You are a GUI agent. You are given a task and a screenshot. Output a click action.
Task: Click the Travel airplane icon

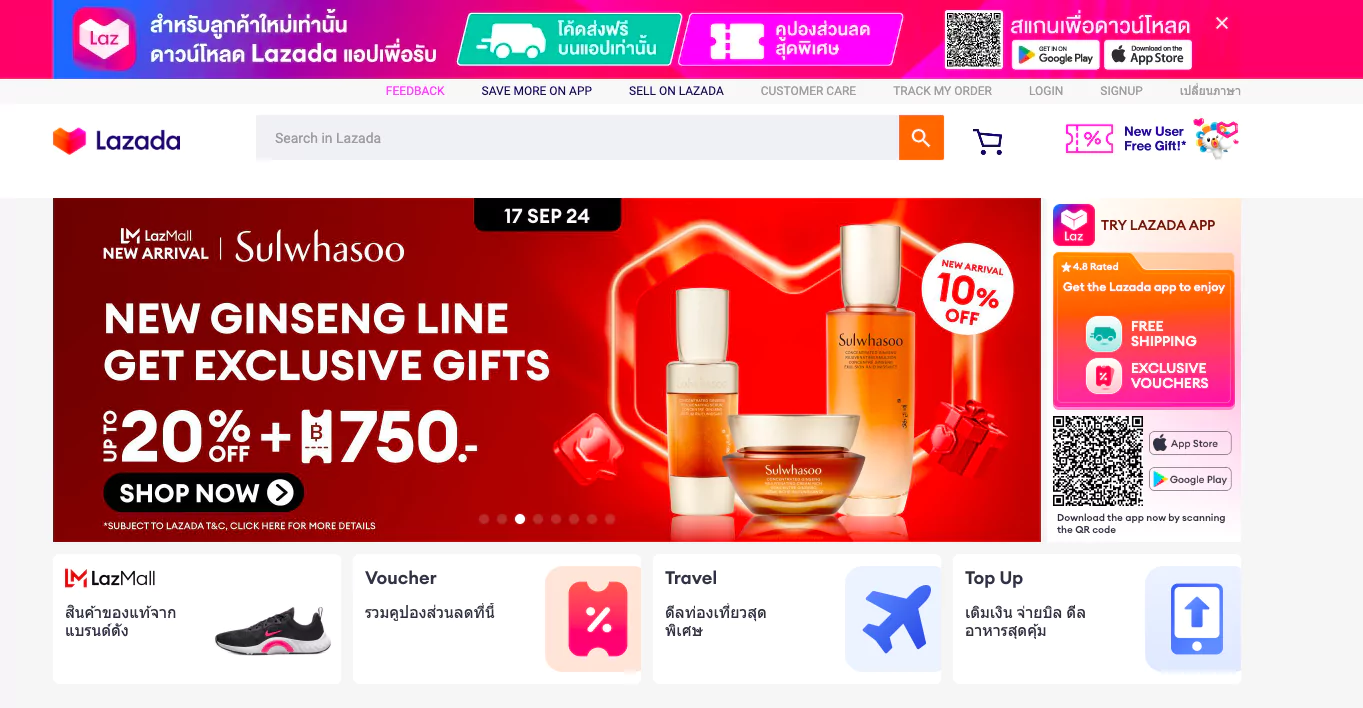click(897, 619)
